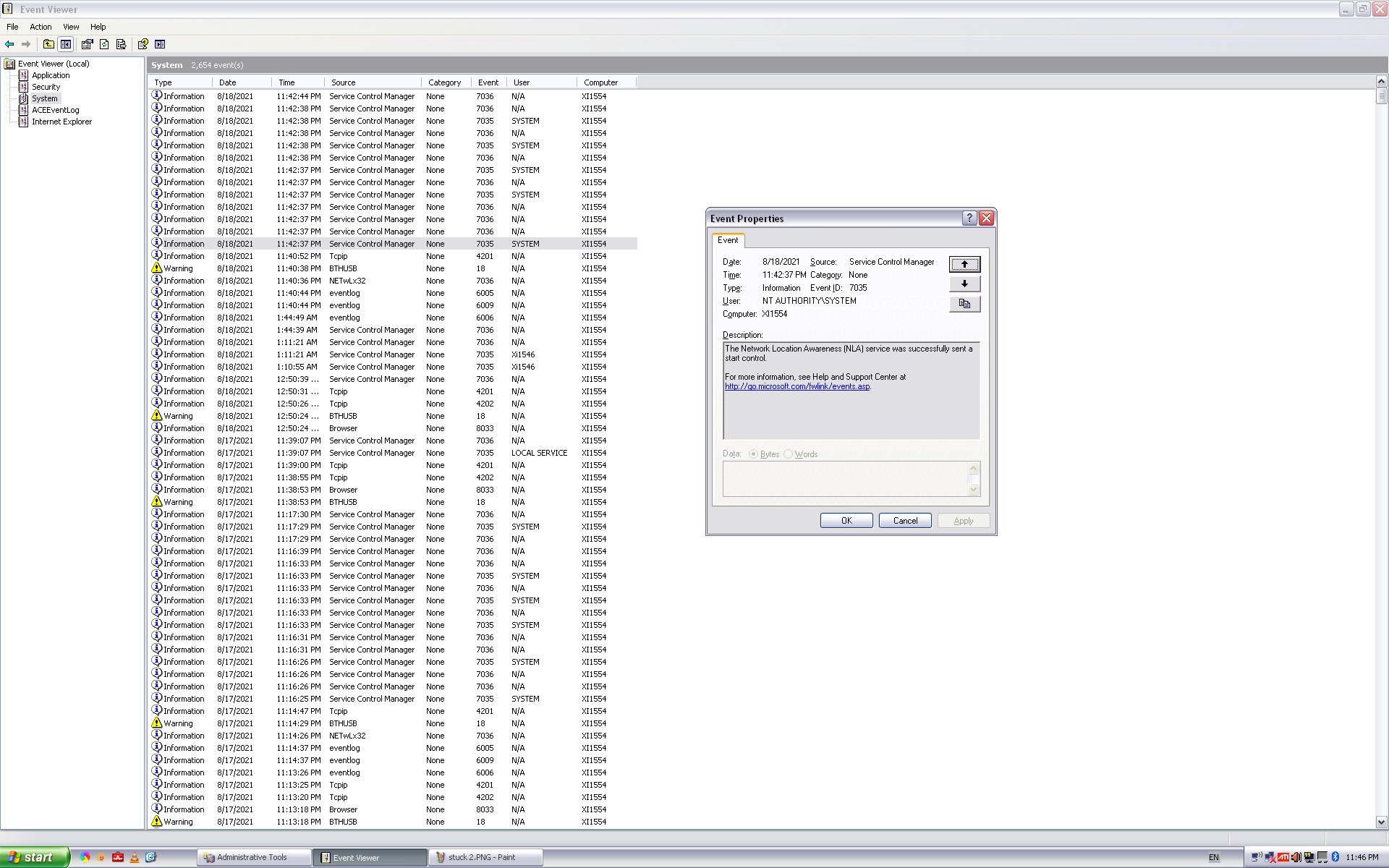The width and height of the screenshot is (1389, 868).
Task: Copy event details with the copy icon
Action: click(x=964, y=304)
